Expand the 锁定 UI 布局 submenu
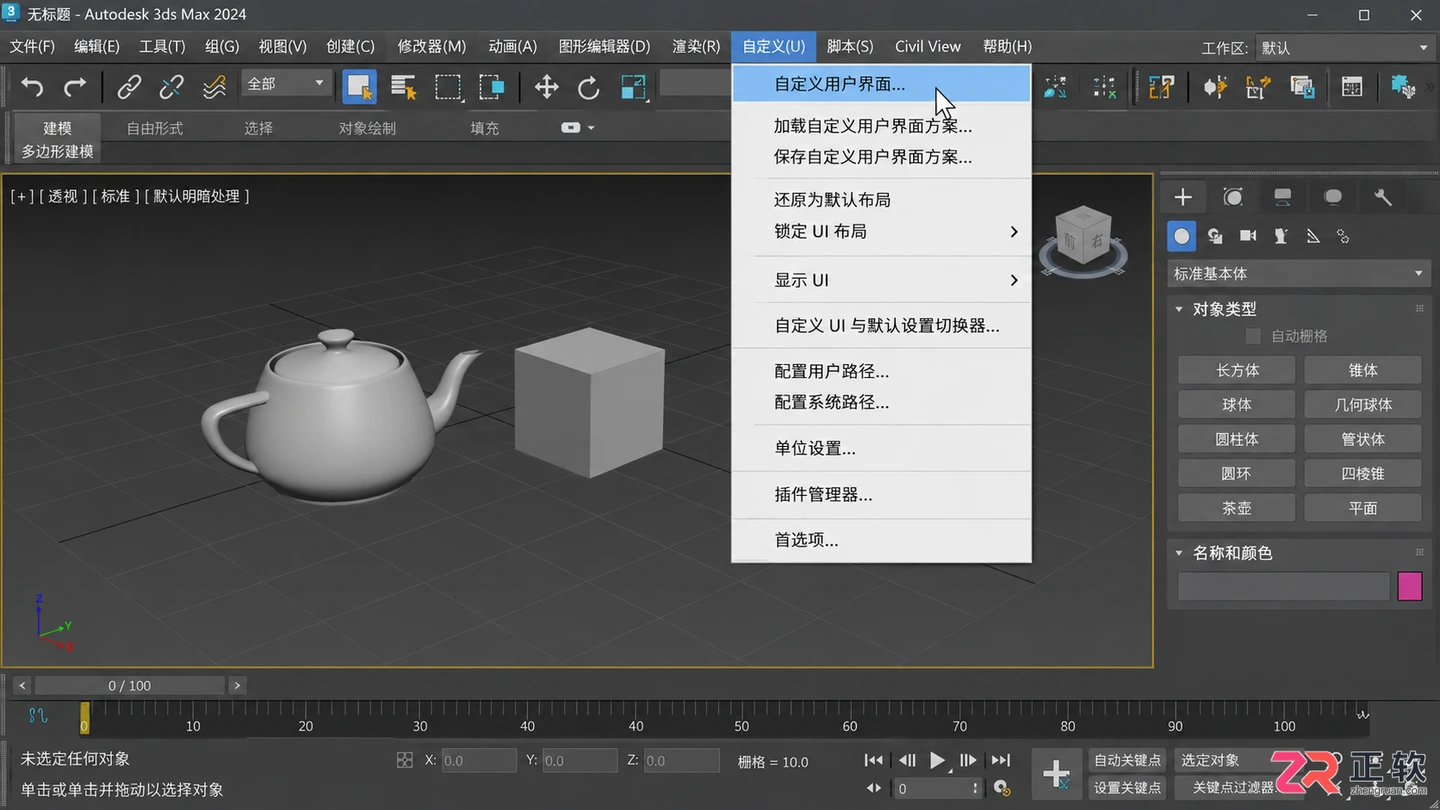The width and height of the screenshot is (1440, 810). point(881,231)
